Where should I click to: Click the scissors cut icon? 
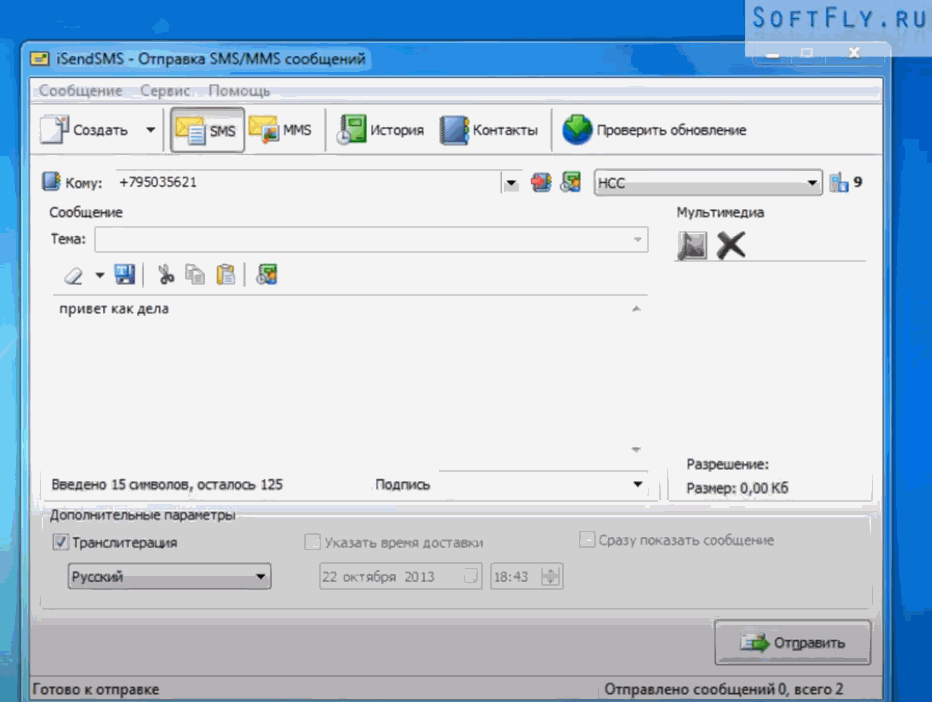[x=166, y=275]
